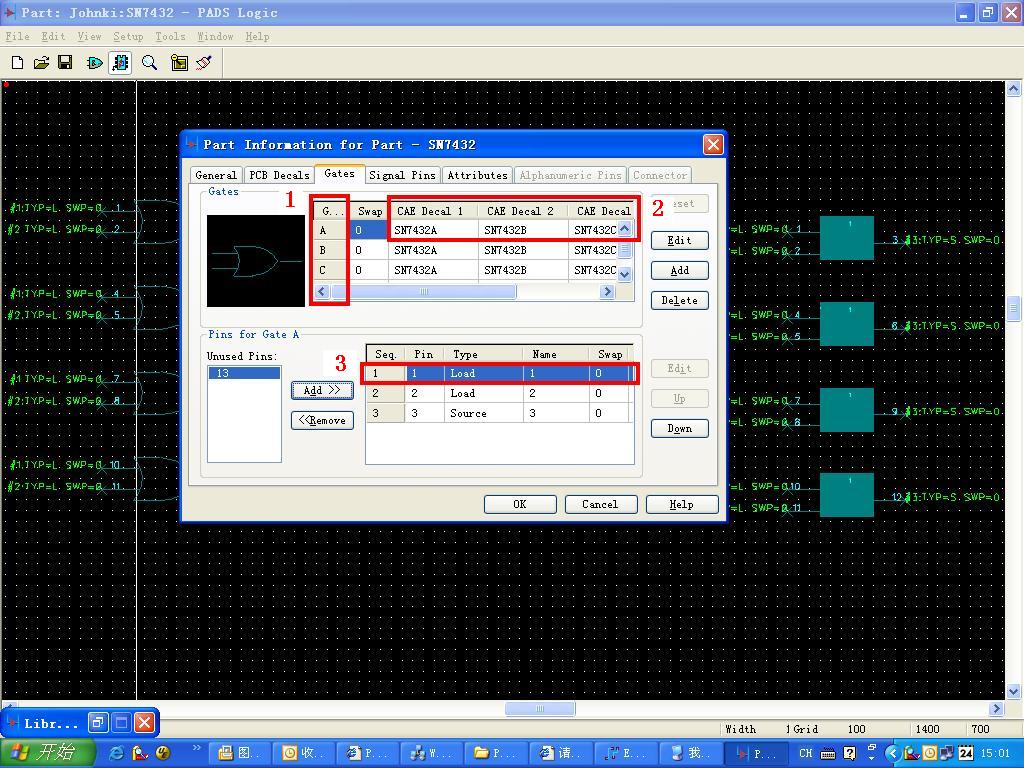Switch to the General tab
Screen dimensions: 1024x768
(x=216, y=175)
